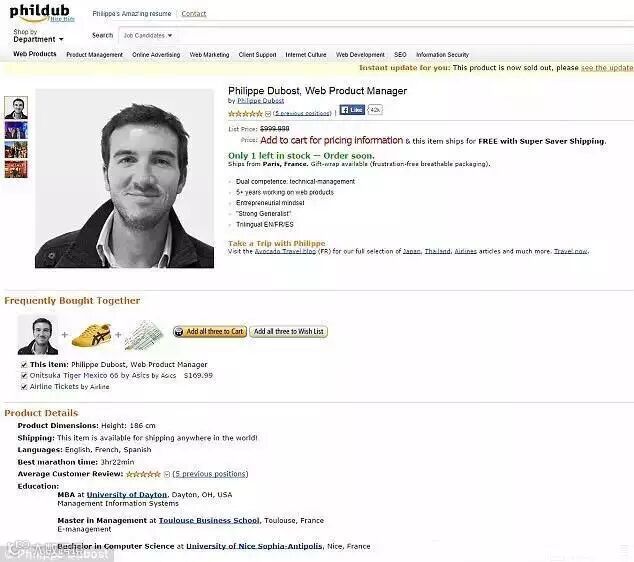Select the first portrait thumbnail
Image resolution: width=634 pixels, height=562 pixels.
coord(16,108)
